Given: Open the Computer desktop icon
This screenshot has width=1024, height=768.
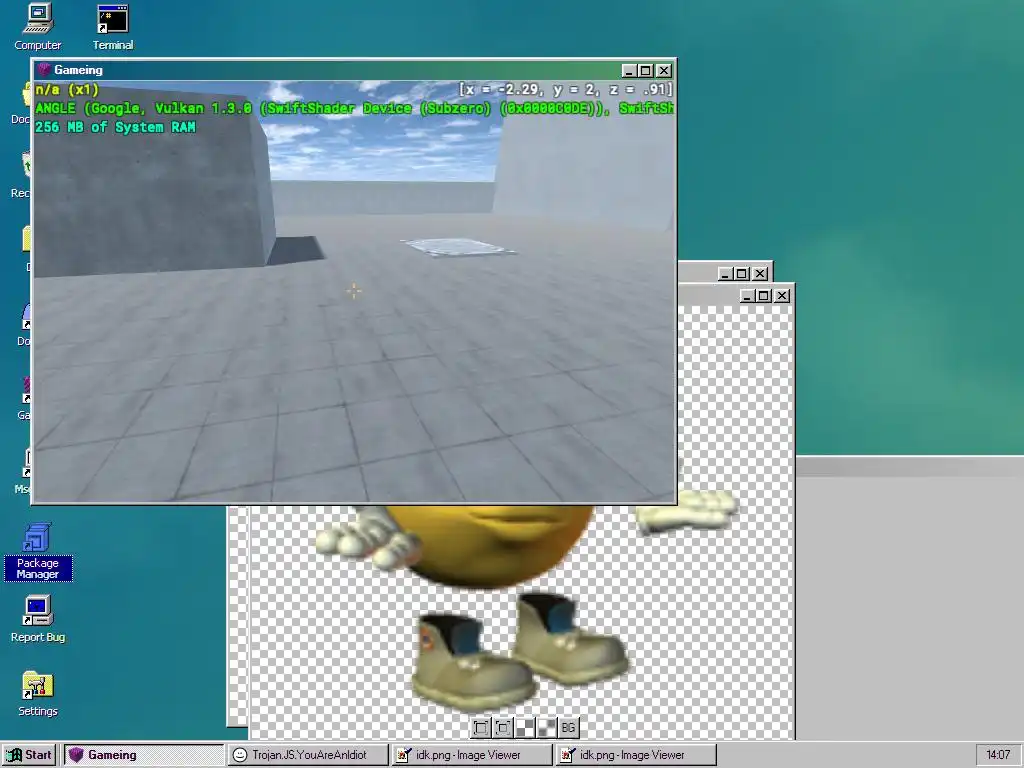Looking at the screenshot, I should [x=38, y=27].
